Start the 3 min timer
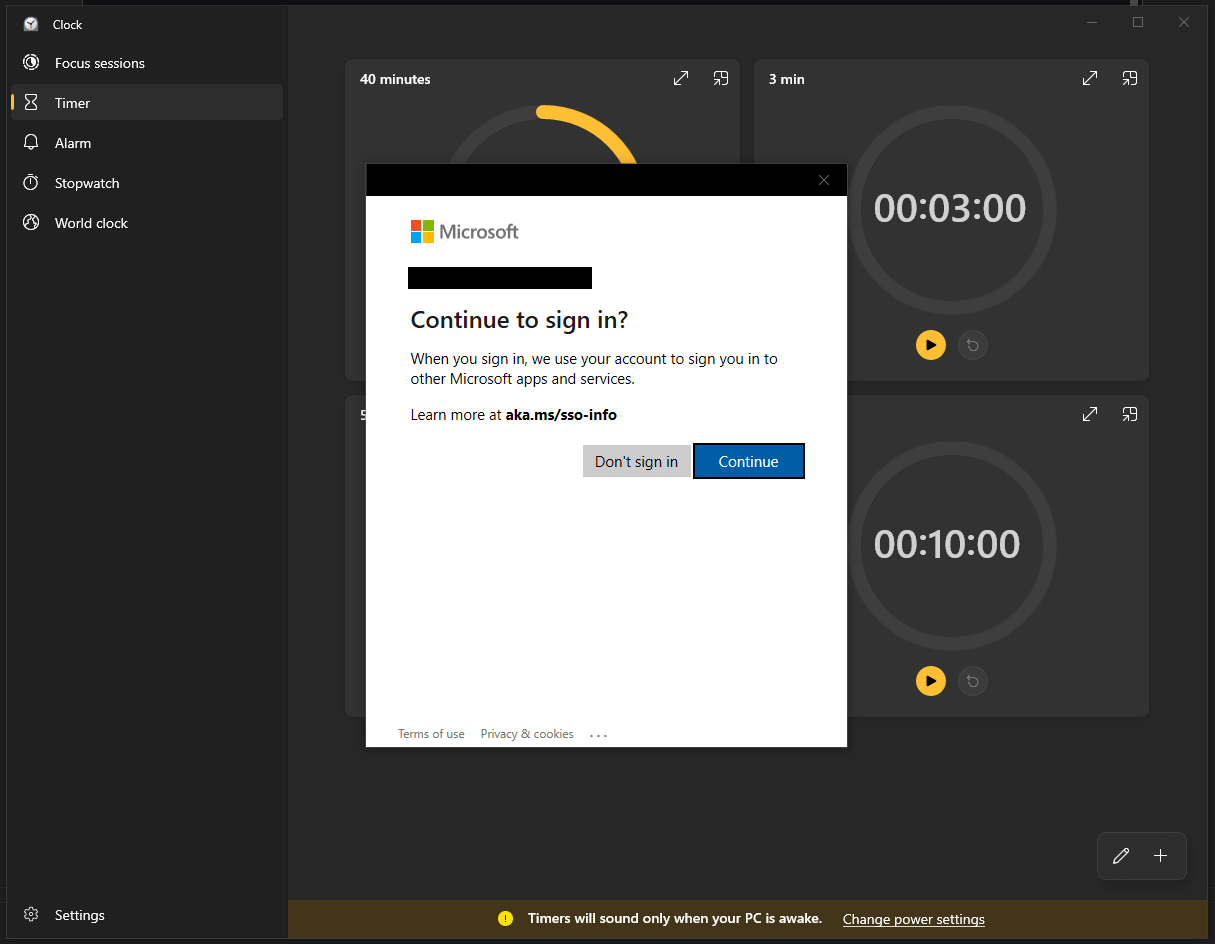The image size is (1215, 944). [930, 345]
